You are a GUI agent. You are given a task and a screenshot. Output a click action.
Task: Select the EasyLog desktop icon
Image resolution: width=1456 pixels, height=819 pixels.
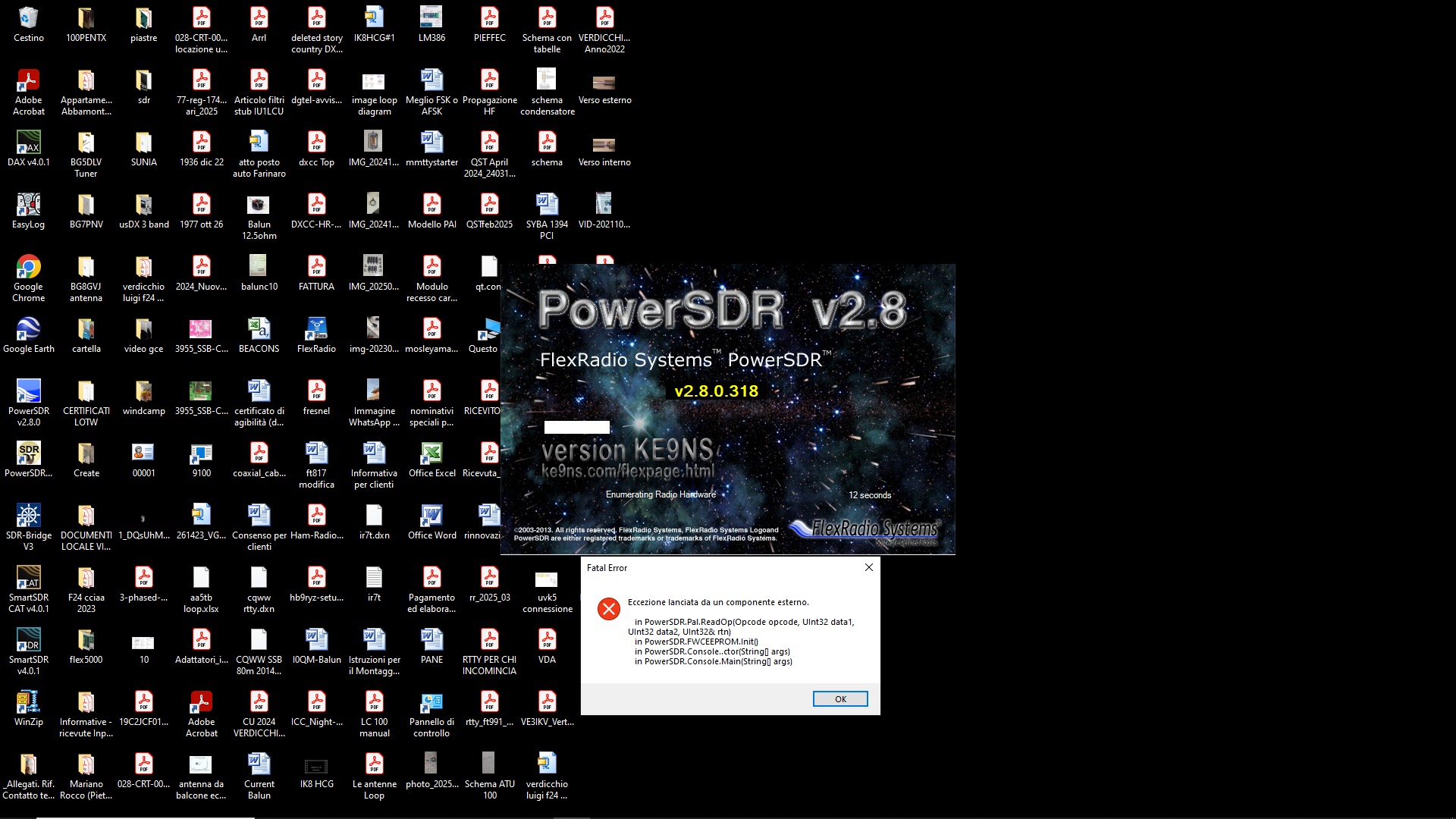click(x=29, y=211)
